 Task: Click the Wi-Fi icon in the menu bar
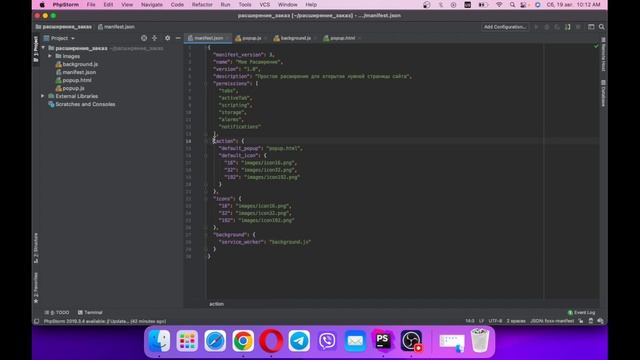(x=499, y=5)
